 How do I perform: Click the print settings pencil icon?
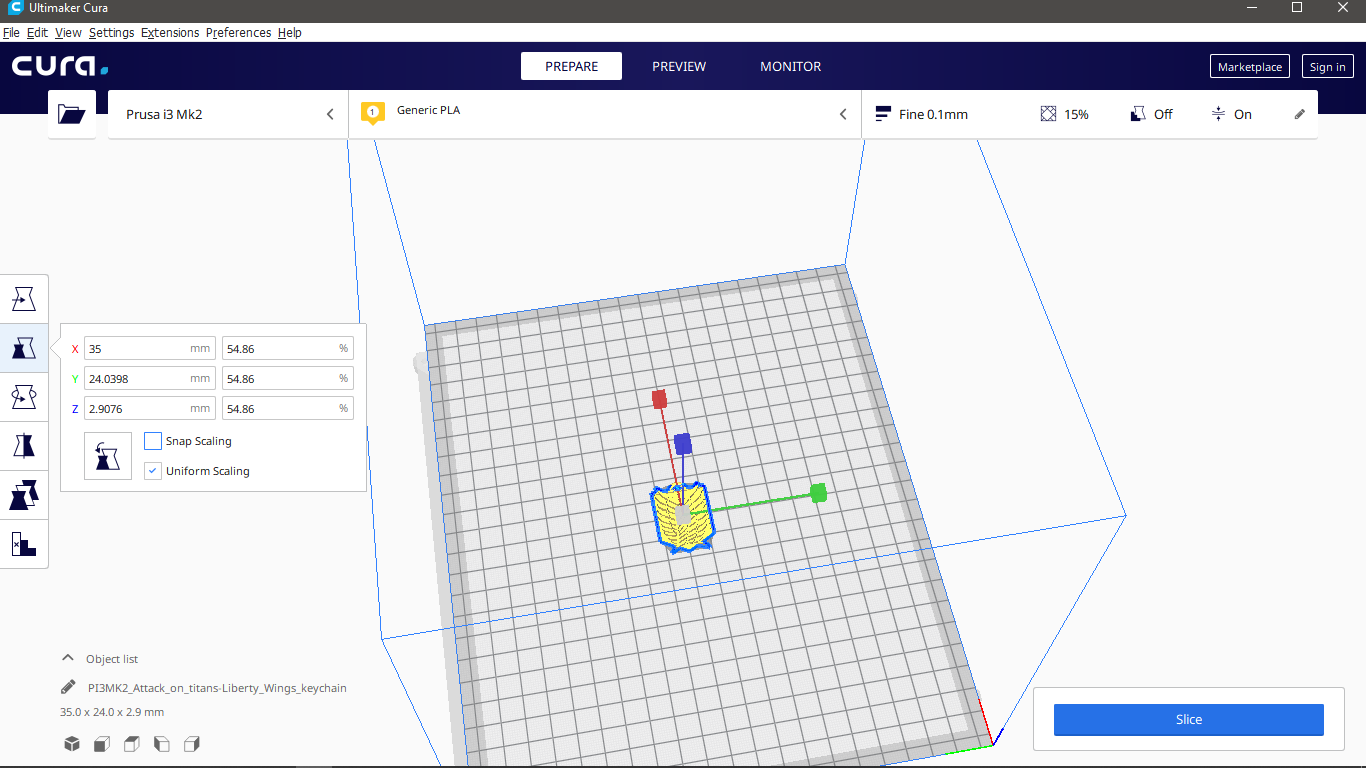click(x=1300, y=114)
